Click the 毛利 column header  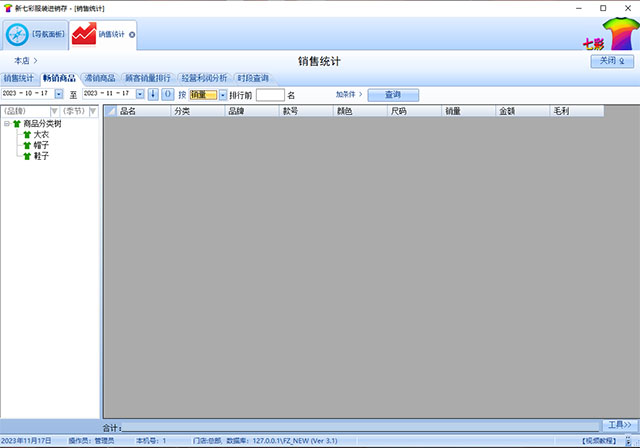[577, 111]
